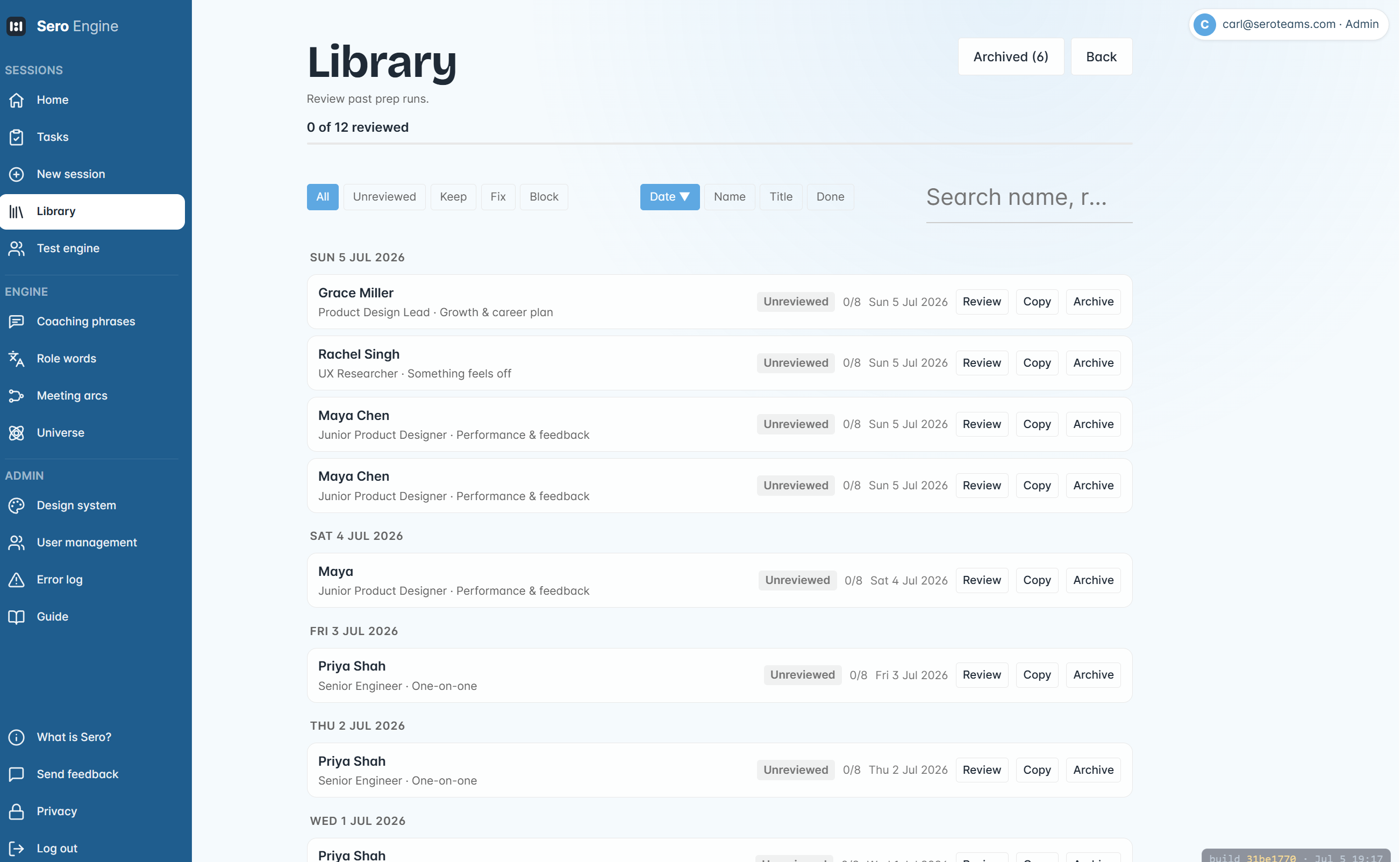Screen dimensions: 1400x862
Task: Filter runs by Unreviewed
Action: coord(384,197)
